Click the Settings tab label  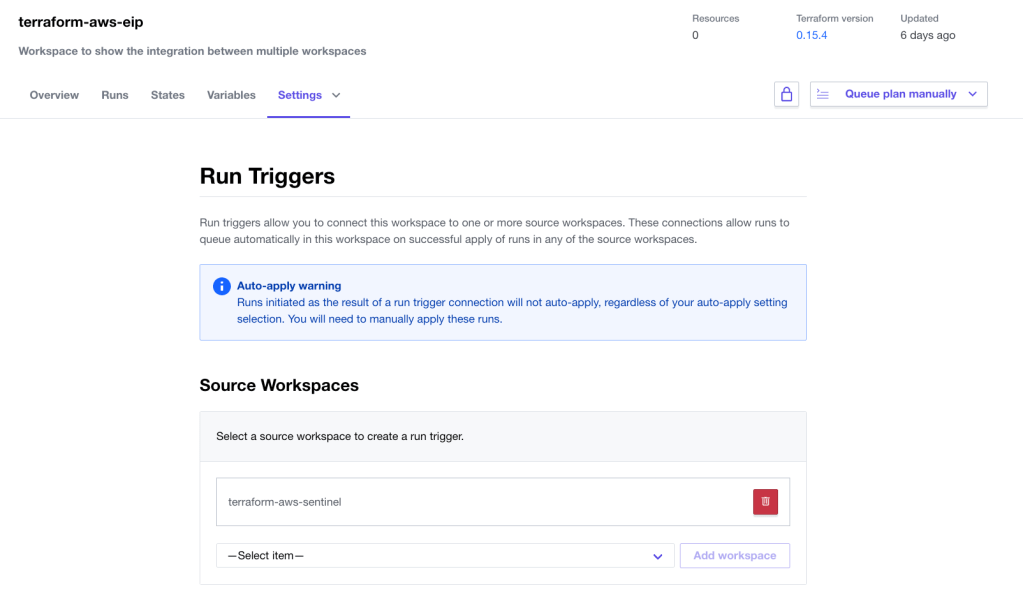click(299, 95)
